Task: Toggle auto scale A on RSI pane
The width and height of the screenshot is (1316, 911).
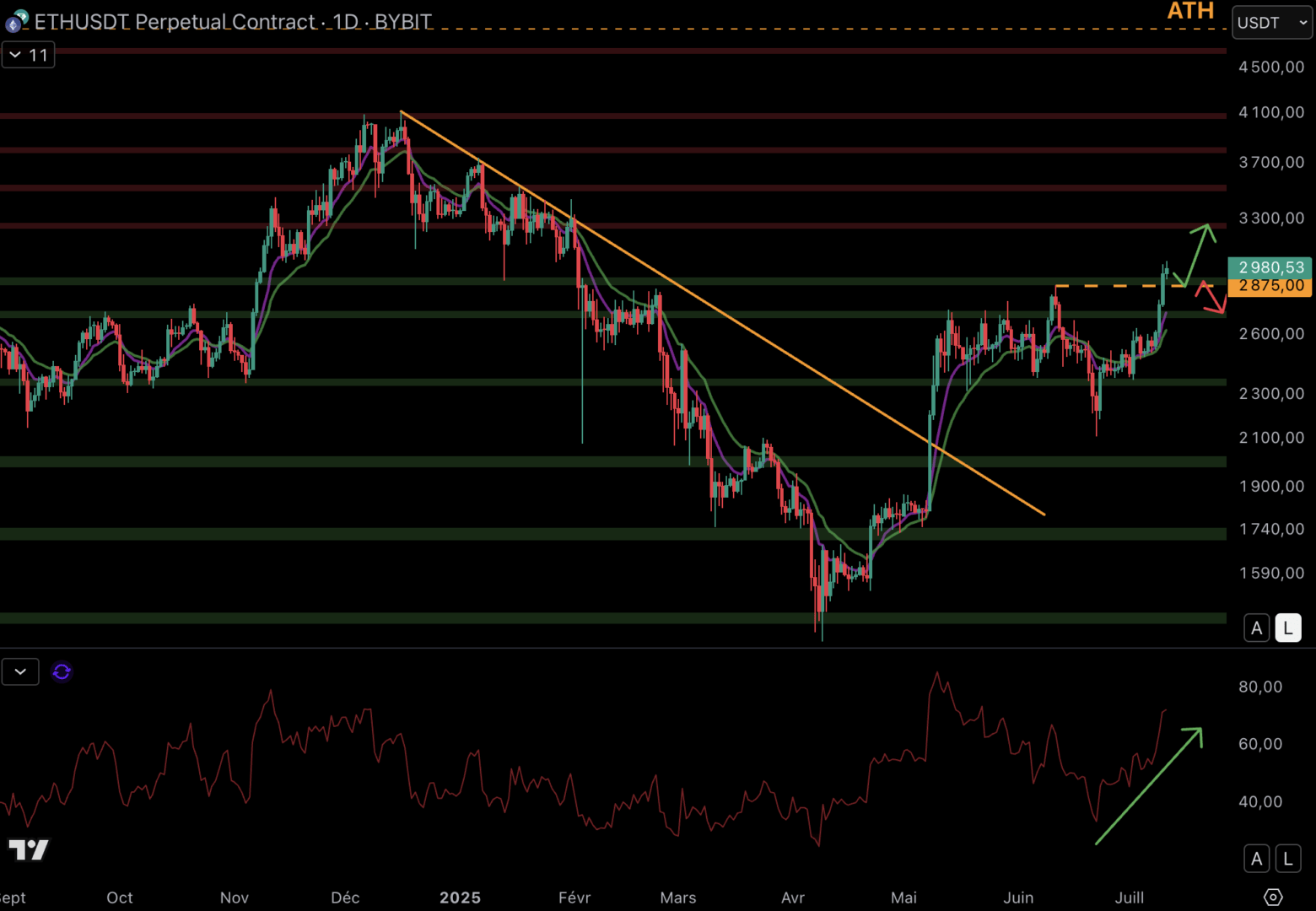Action: pyautogui.click(x=1256, y=859)
